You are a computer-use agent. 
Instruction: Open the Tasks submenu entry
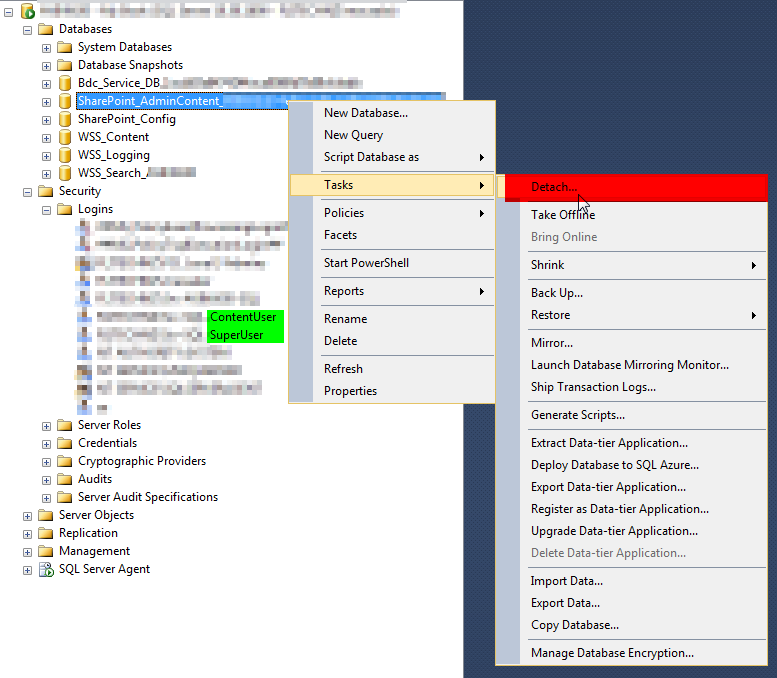[x=392, y=185]
